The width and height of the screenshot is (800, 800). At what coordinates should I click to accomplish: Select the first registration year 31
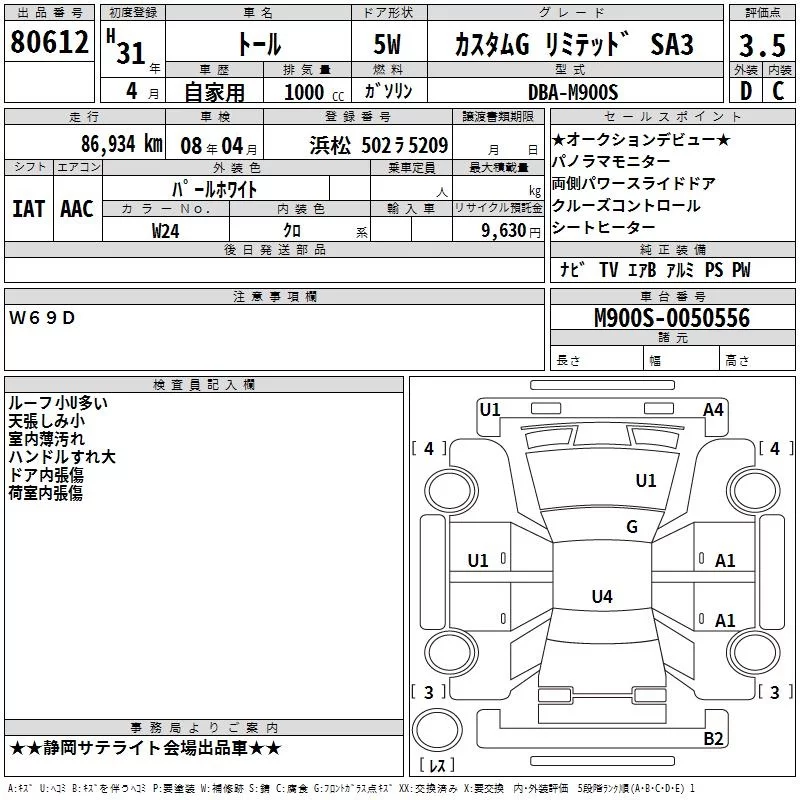131,53
